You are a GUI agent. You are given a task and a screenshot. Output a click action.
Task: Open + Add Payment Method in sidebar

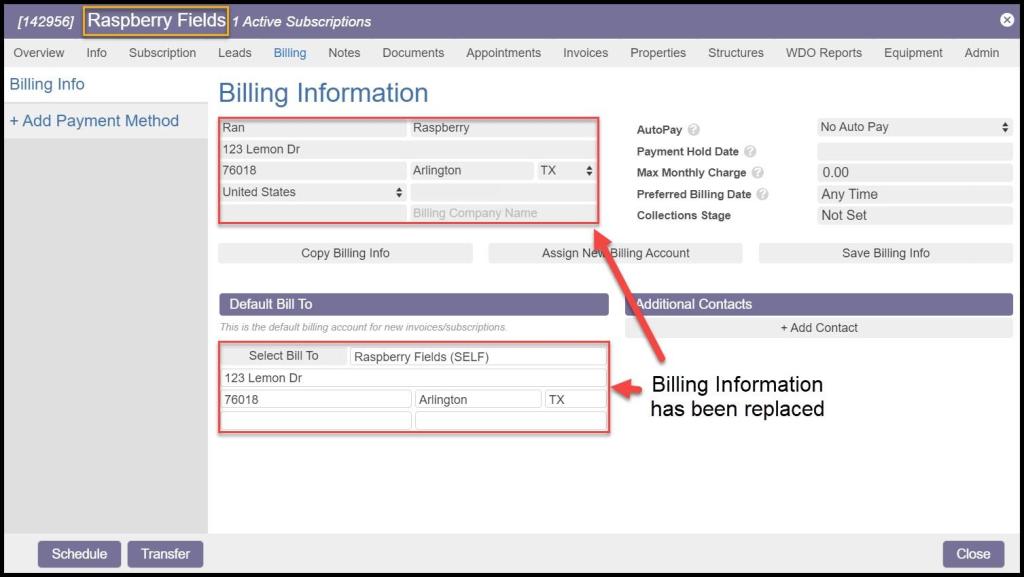[x=94, y=121]
